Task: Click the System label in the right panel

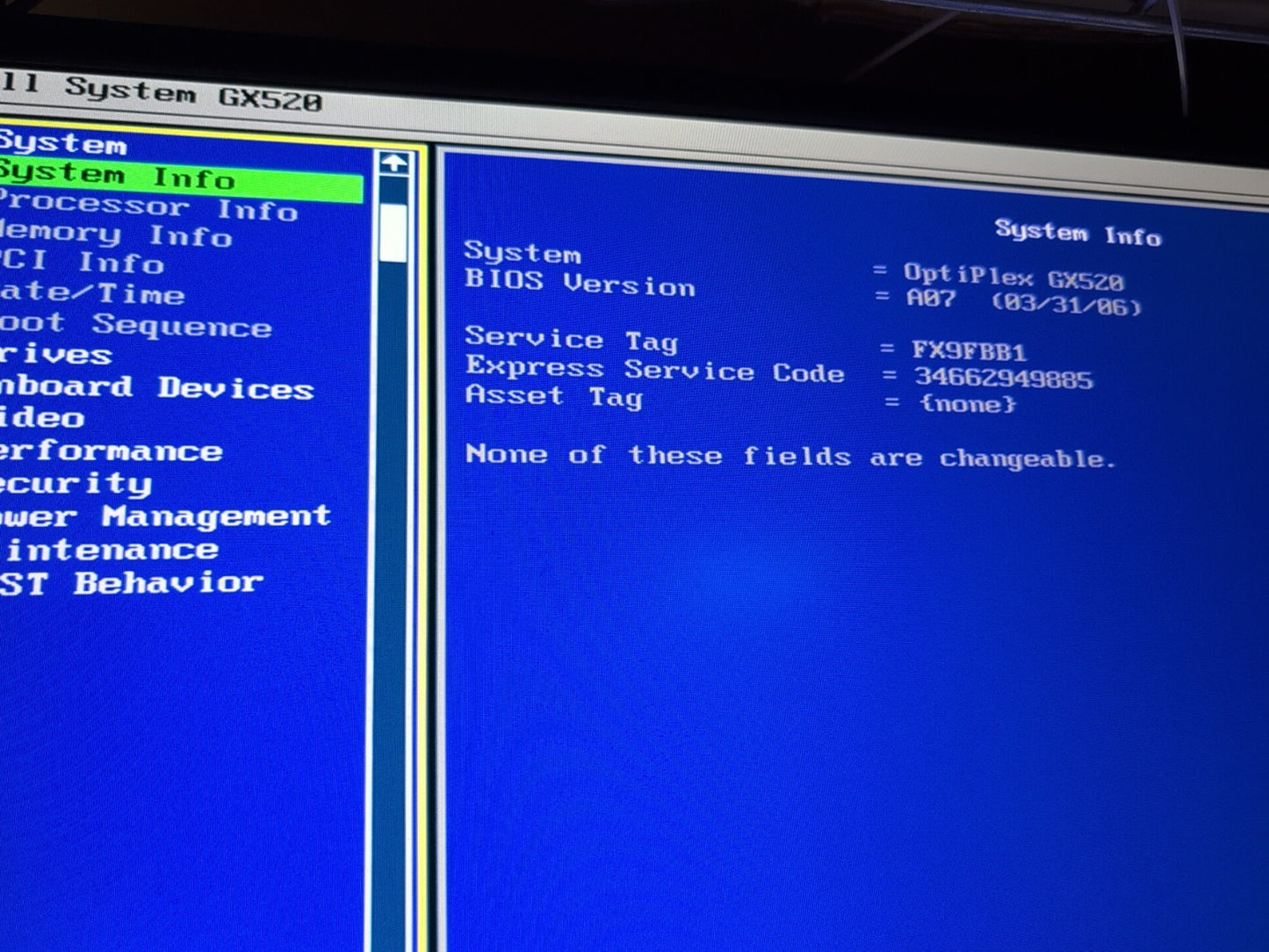Action: (523, 253)
